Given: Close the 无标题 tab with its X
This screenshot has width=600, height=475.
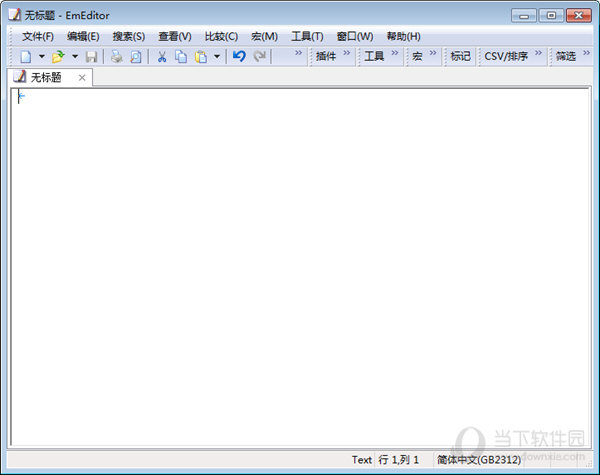Looking at the screenshot, I should pyautogui.click(x=82, y=78).
